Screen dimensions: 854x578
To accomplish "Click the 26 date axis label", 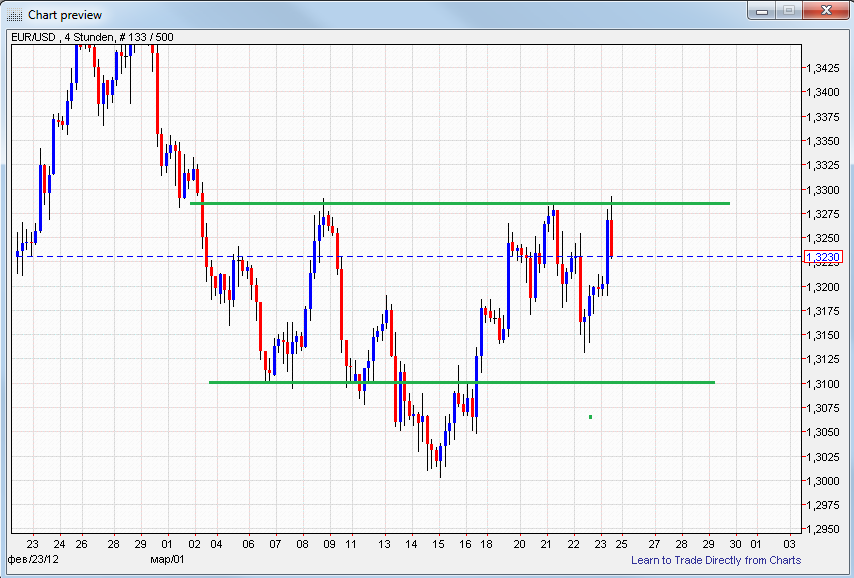I will [82, 544].
